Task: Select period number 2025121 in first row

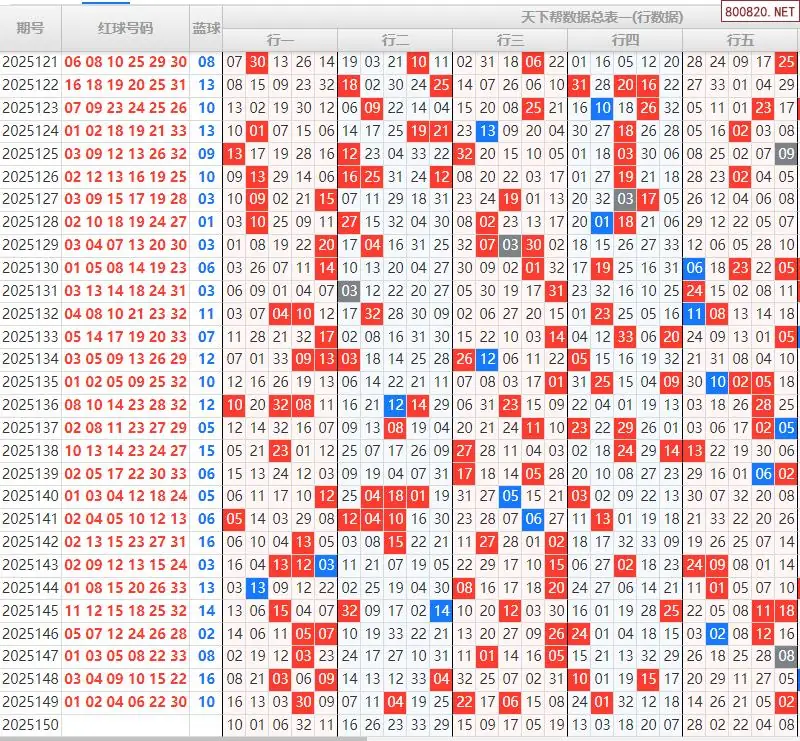Action: pyautogui.click(x=30, y=62)
